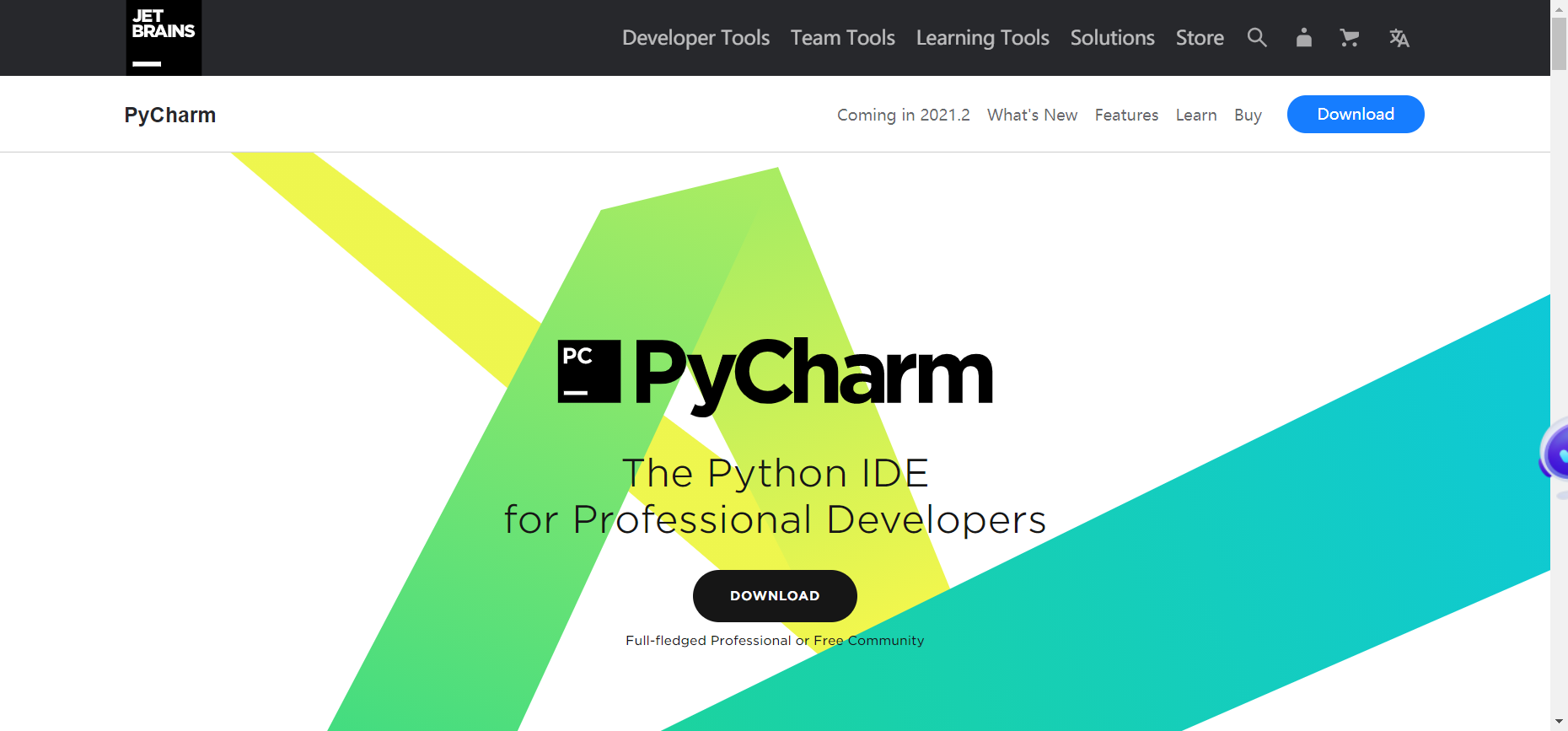Open the Solutions menu
1568x731 pixels.
(x=1113, y=38)
